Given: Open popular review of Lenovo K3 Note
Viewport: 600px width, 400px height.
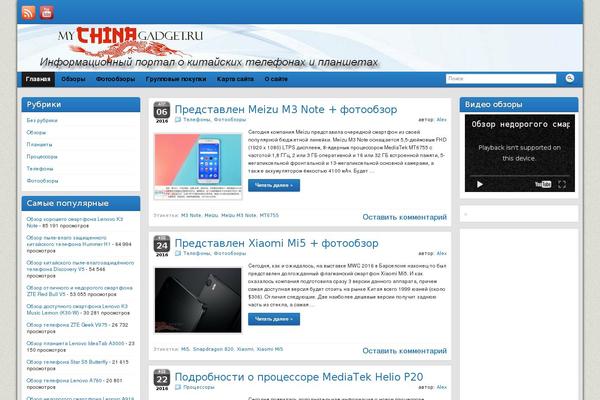Looking at the screenshot, I should click(75, 222).
